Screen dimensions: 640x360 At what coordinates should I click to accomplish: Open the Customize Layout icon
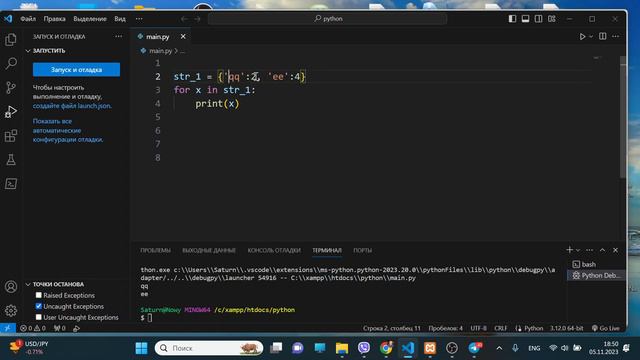552,19
